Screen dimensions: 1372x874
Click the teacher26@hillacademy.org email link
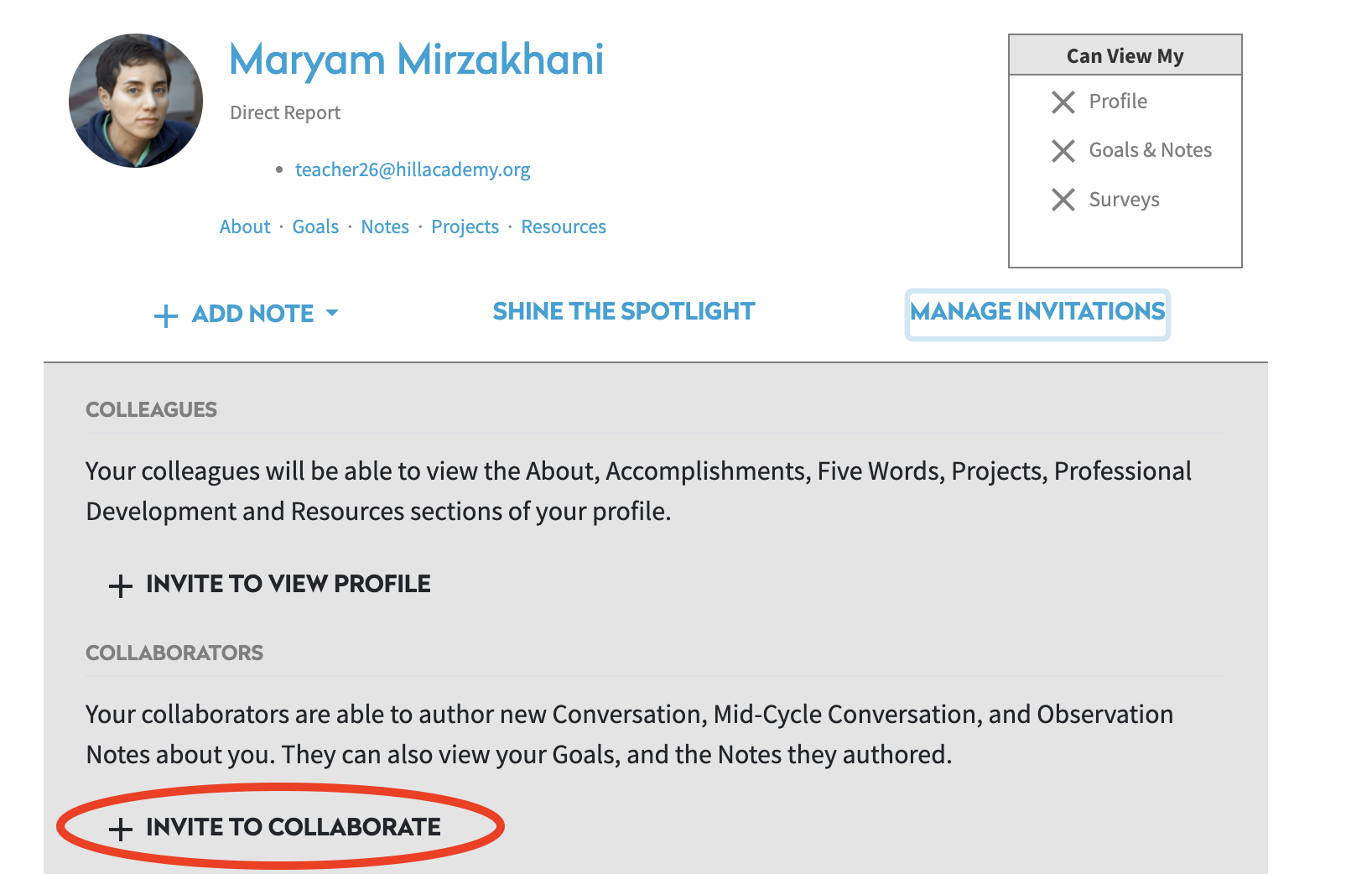(413, 169)
